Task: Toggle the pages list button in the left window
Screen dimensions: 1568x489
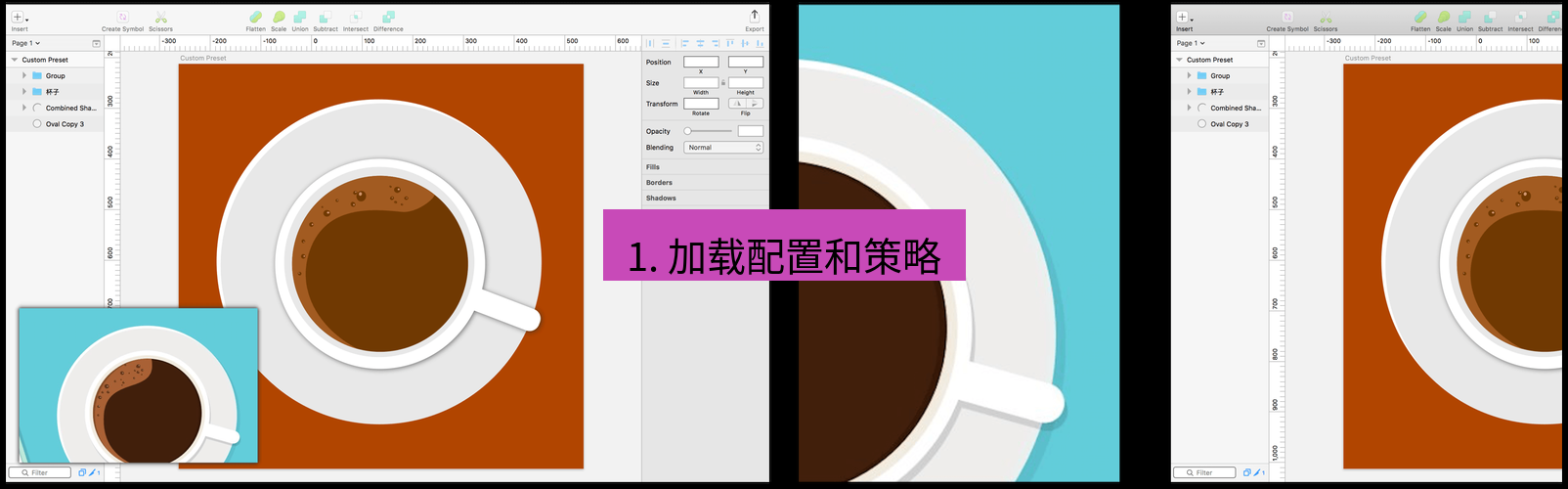Action: coord(96,43)
